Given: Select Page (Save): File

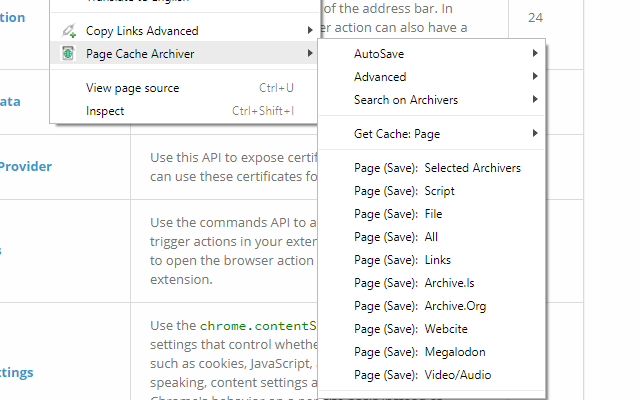Looking at the screenshot, I should [x=431, y=214].
